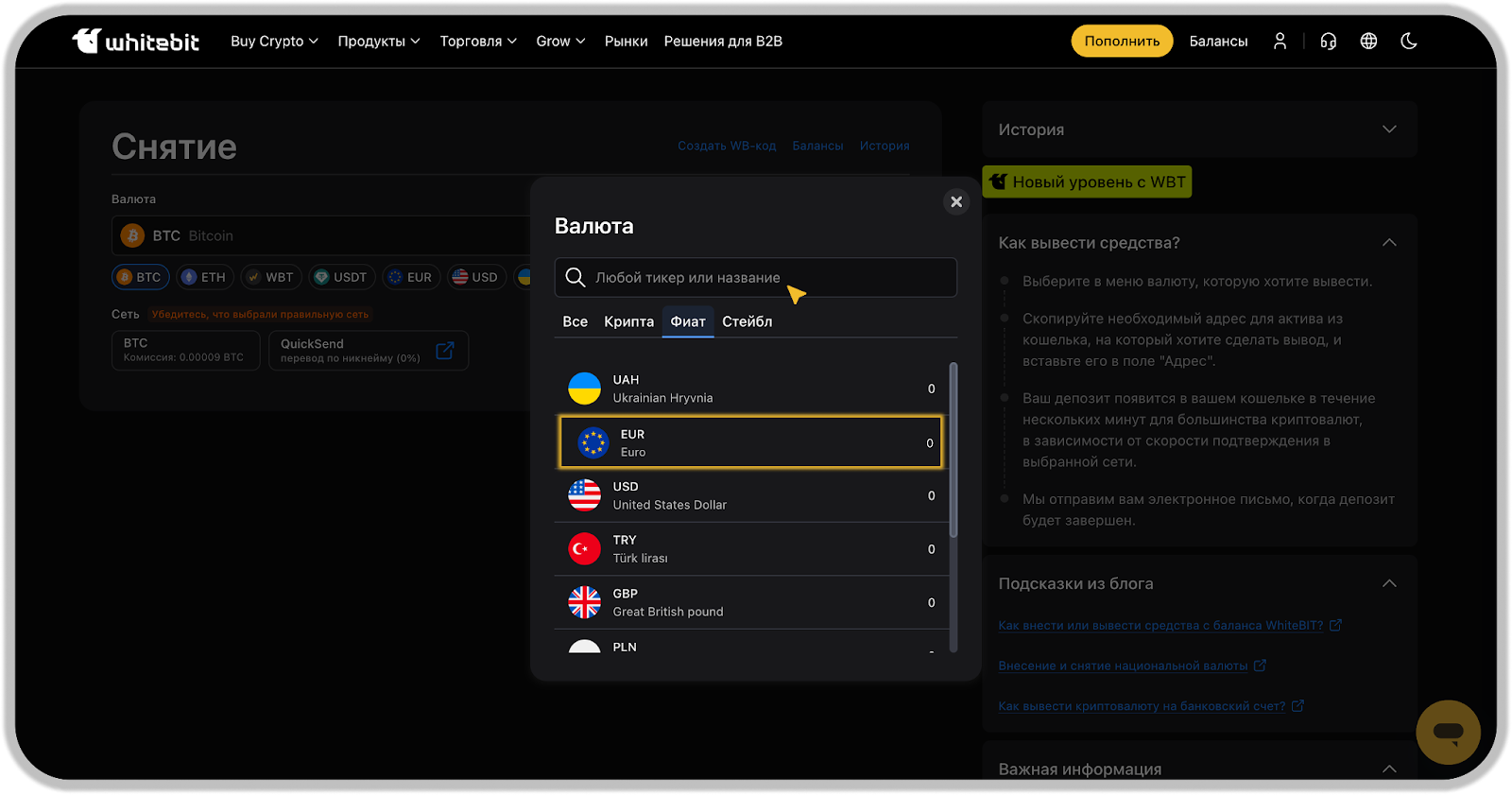Close the currency dialog
Viewport: 1512px width, 795px height.
point(956,201)
